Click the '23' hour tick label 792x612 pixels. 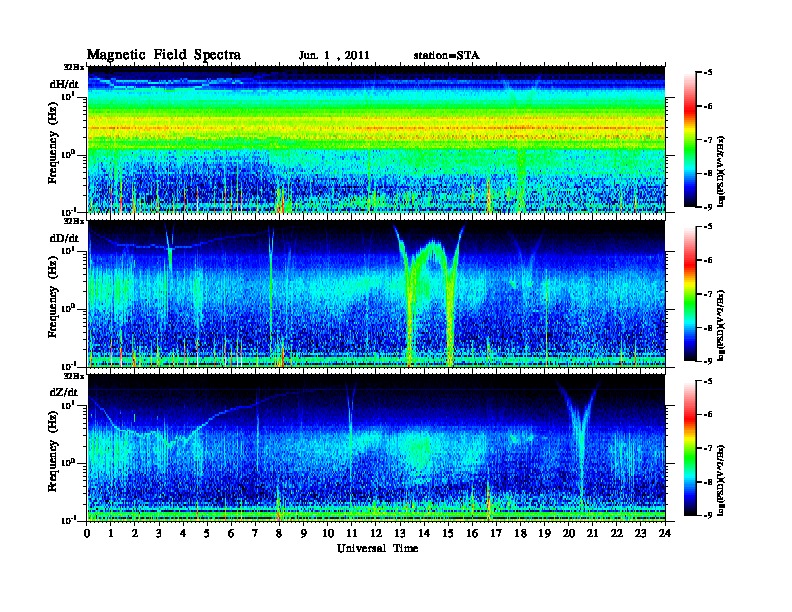[x=640, y=533]
